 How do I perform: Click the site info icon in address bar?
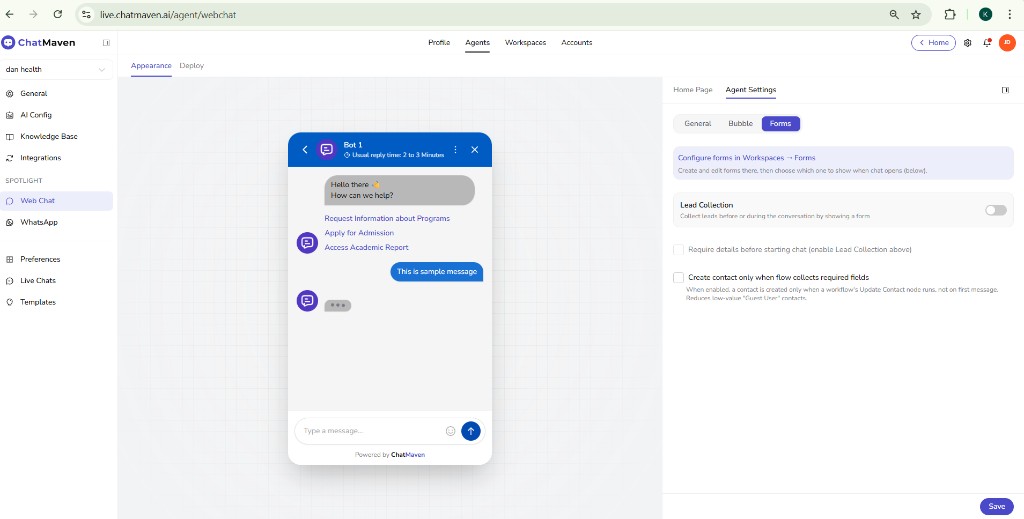pos(86,14)
